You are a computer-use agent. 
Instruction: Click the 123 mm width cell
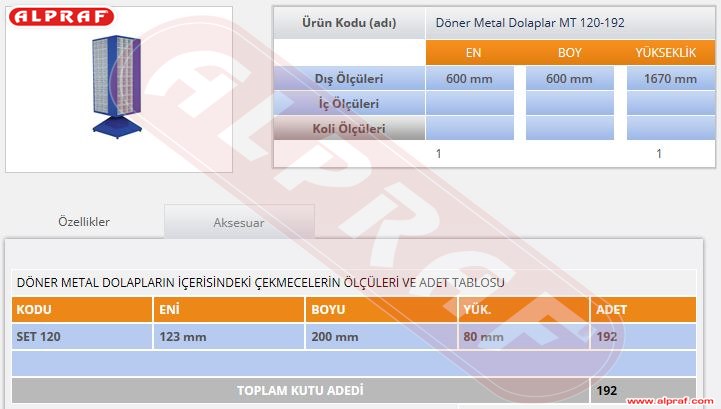click(228, 337)
